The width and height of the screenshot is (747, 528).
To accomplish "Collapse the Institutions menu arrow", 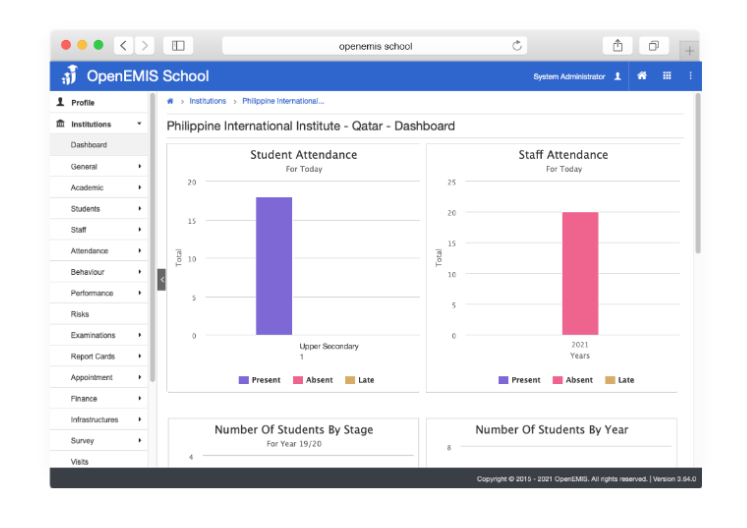I will 139,123.
